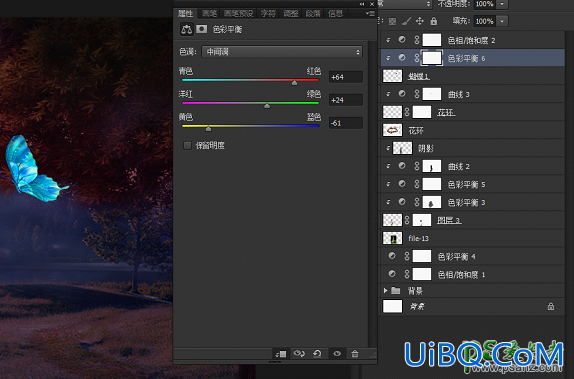This screenshot has height=379, width=574.
Task: Open the fill 100% dropdown arrow
Action: (x=502, y=21)
